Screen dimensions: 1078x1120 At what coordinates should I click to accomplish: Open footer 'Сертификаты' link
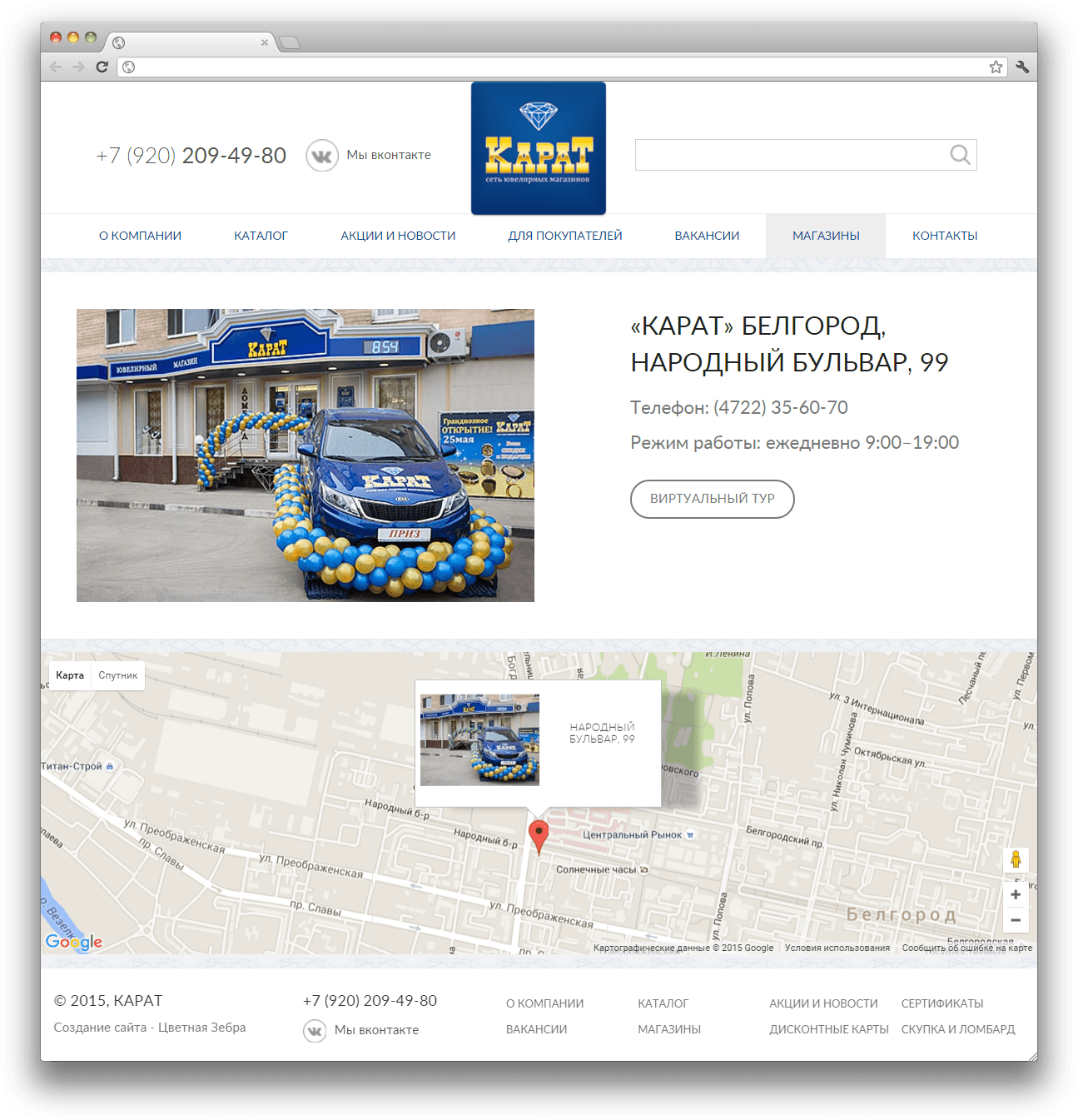[x=942, y=1003]
